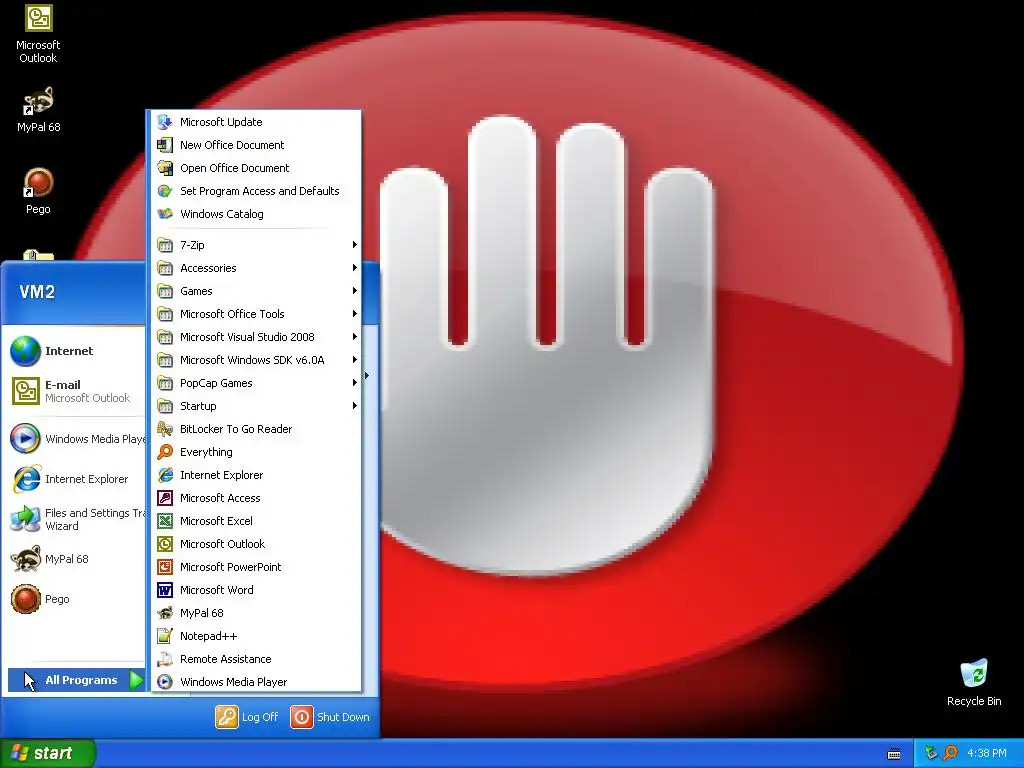Screen dimensions: 1024x768
Task: Expand the PopCap Games folder
Action: pos(256,383)
